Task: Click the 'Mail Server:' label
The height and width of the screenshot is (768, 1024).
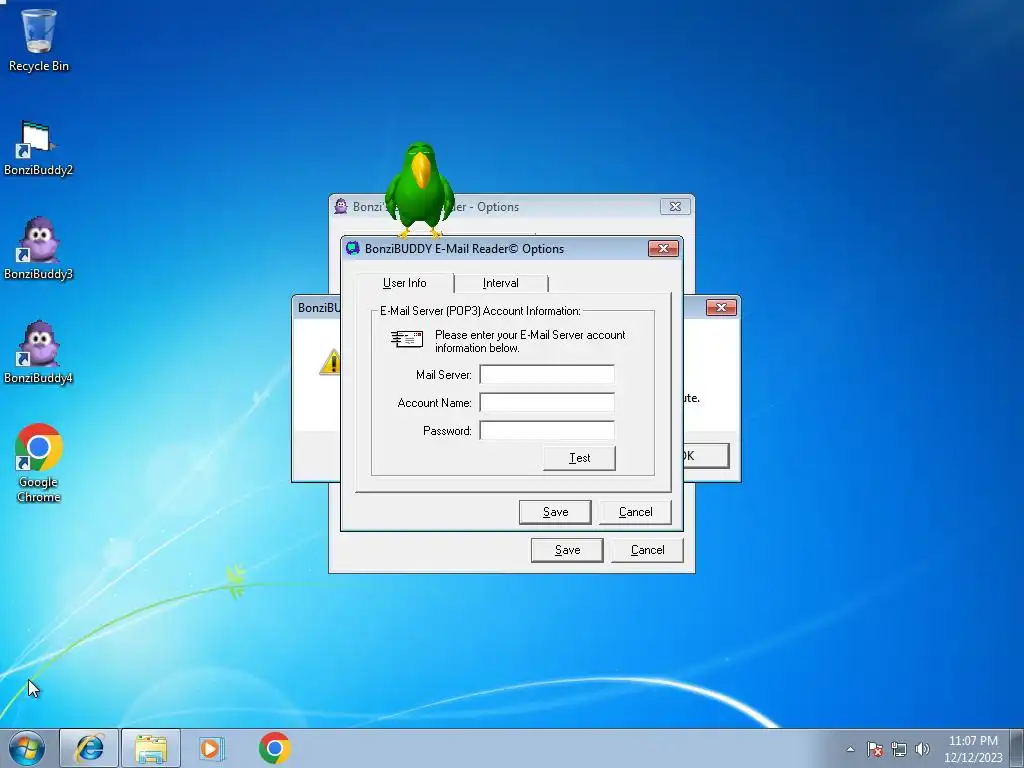Action: pyautogui.click(x=443, y=375)
